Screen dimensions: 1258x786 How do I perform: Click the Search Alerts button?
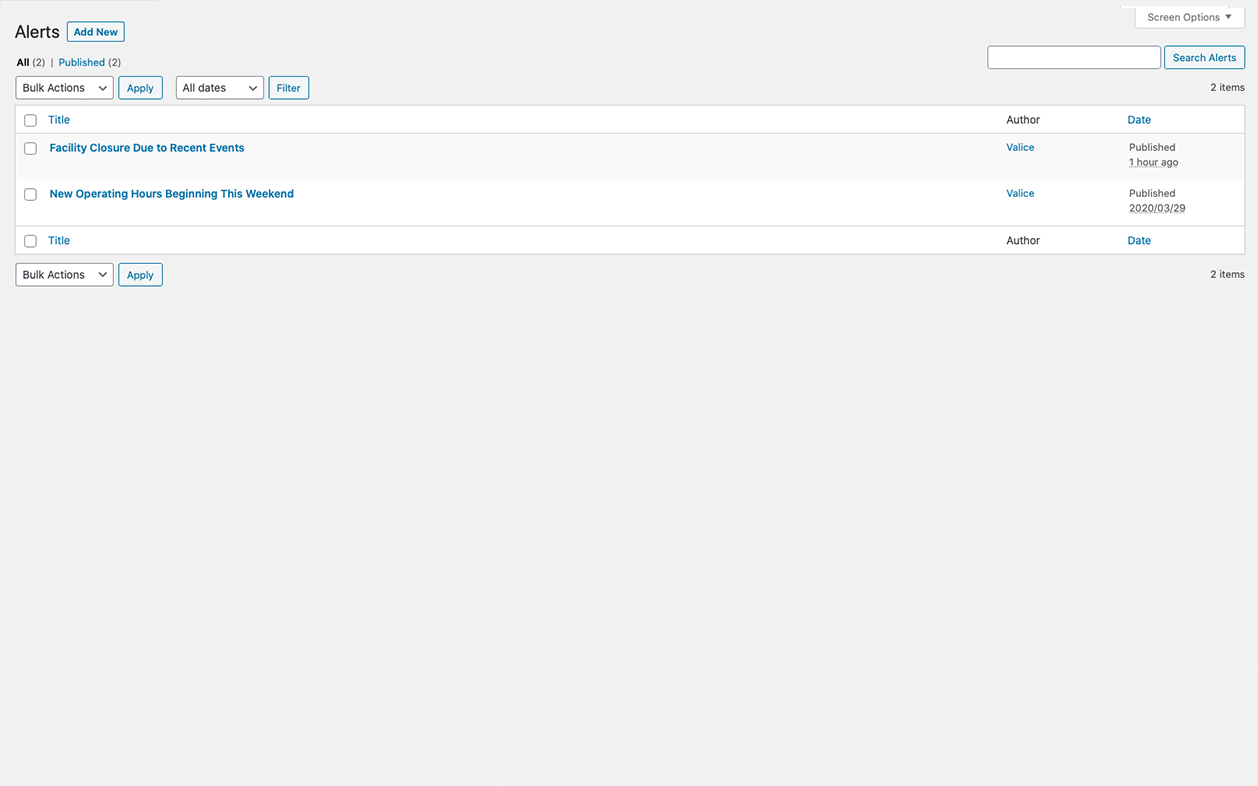[1204, 57]
